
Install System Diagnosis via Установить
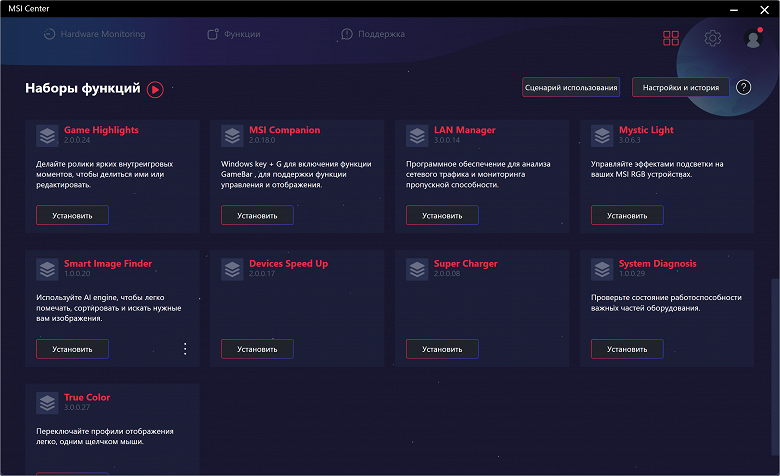[627, 349]
